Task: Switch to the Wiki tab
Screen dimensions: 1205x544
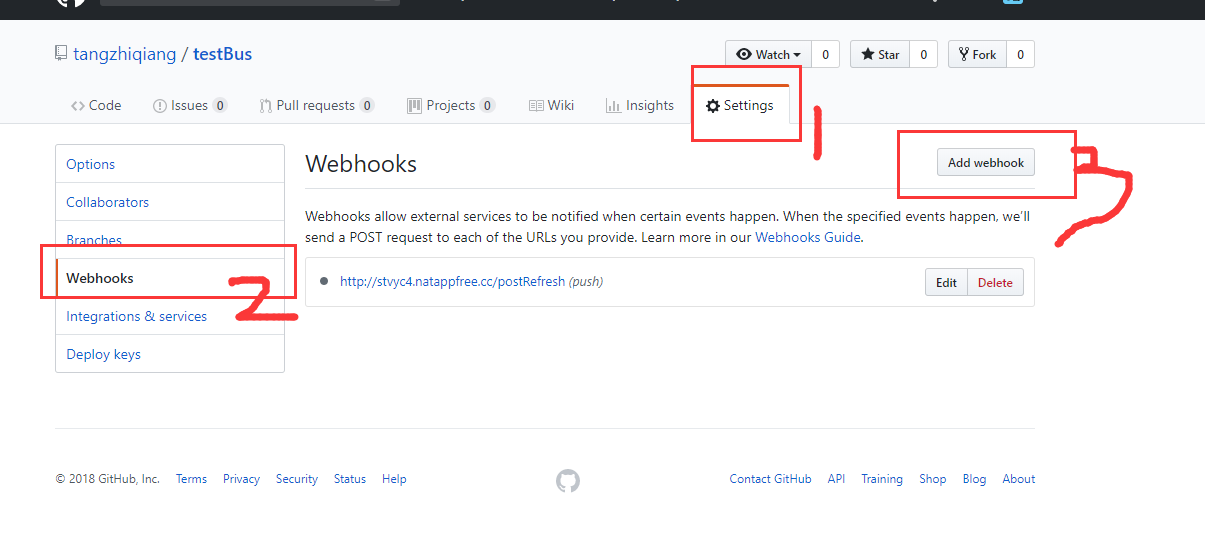Action: click(x=551, y=106)
